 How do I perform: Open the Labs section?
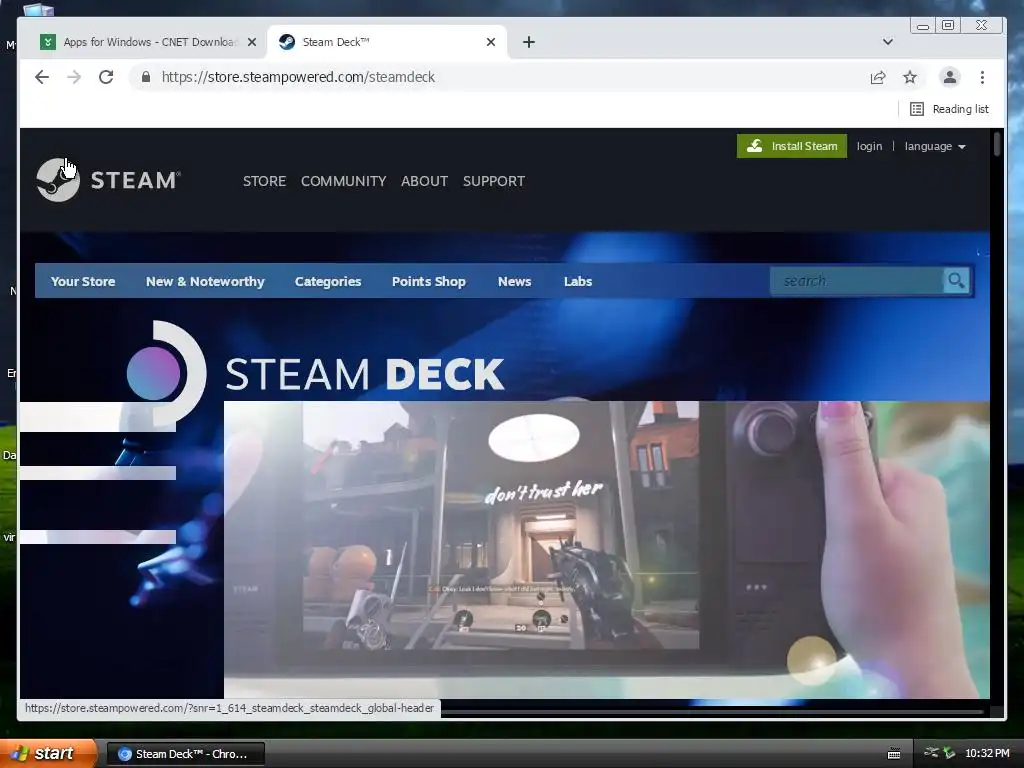[x=578, y=281]
